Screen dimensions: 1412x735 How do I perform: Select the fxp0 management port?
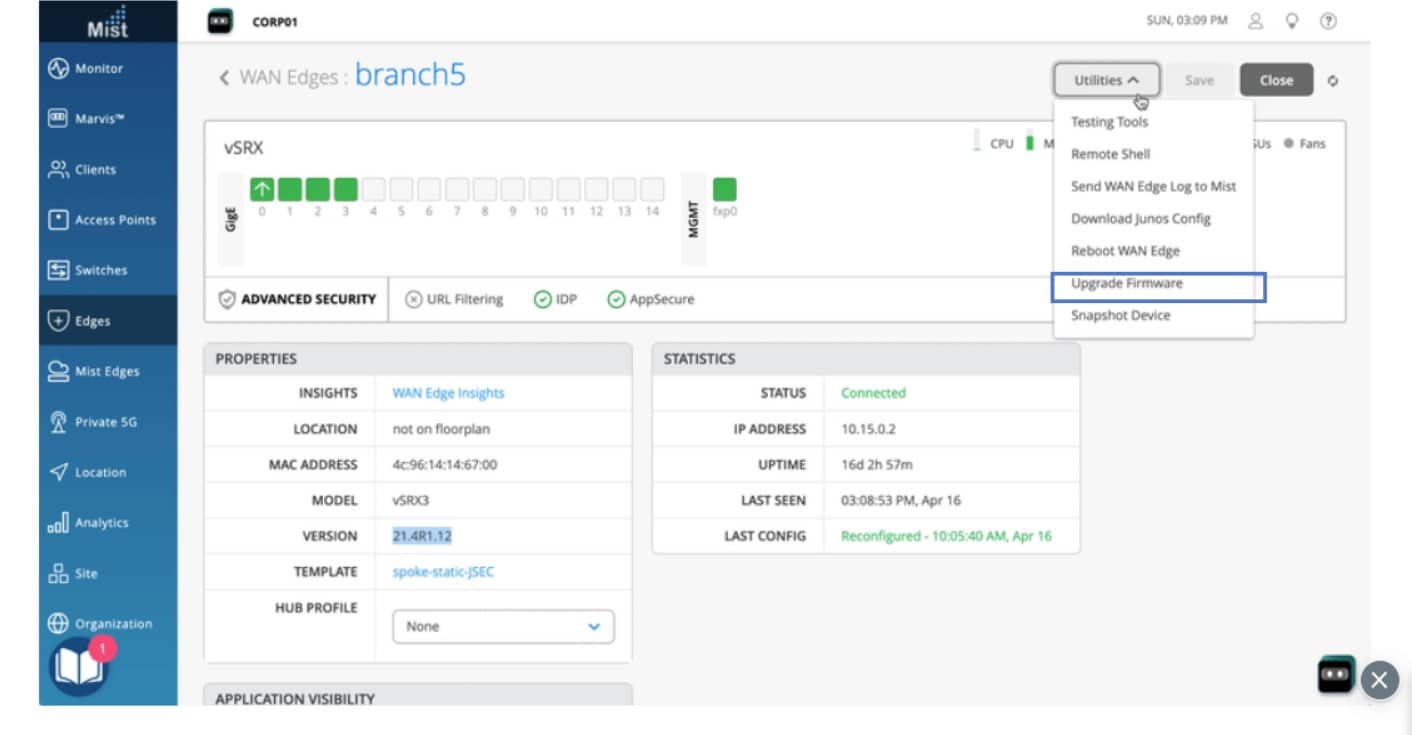click(x=725, y=189)
